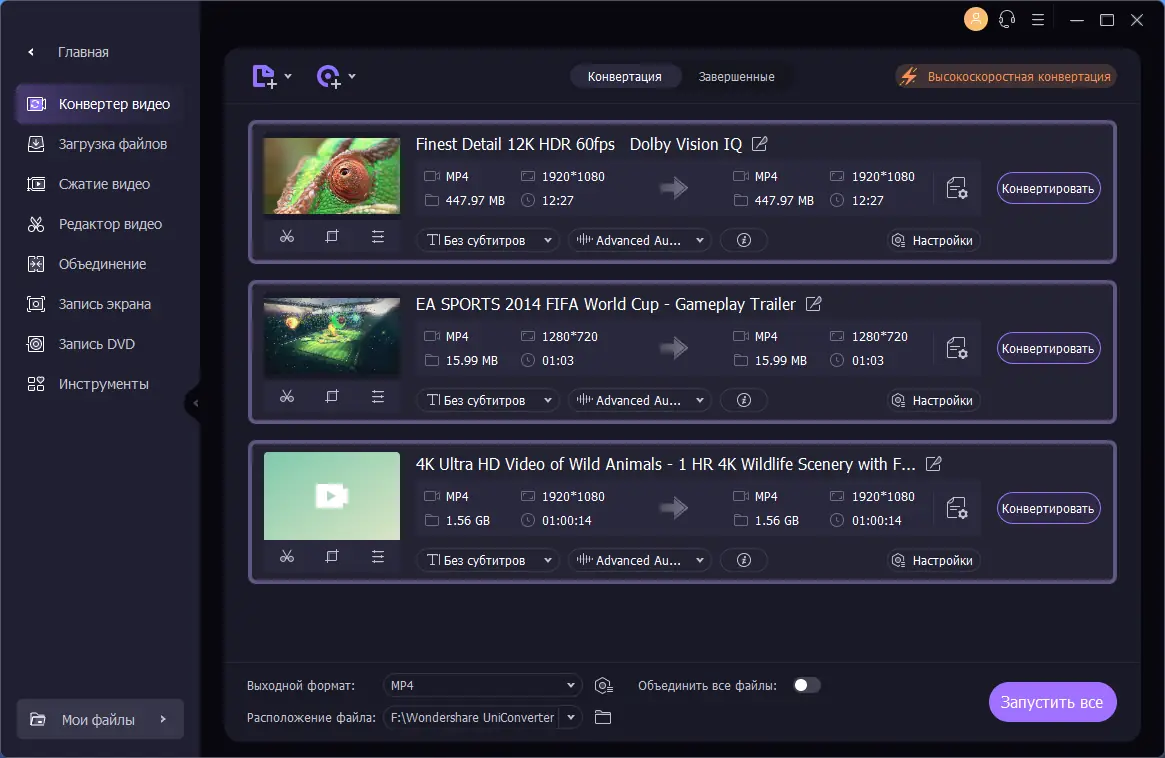Open Мои файлы panel
The height and width of the screenshot is (758, 1165).
(100, 719)
